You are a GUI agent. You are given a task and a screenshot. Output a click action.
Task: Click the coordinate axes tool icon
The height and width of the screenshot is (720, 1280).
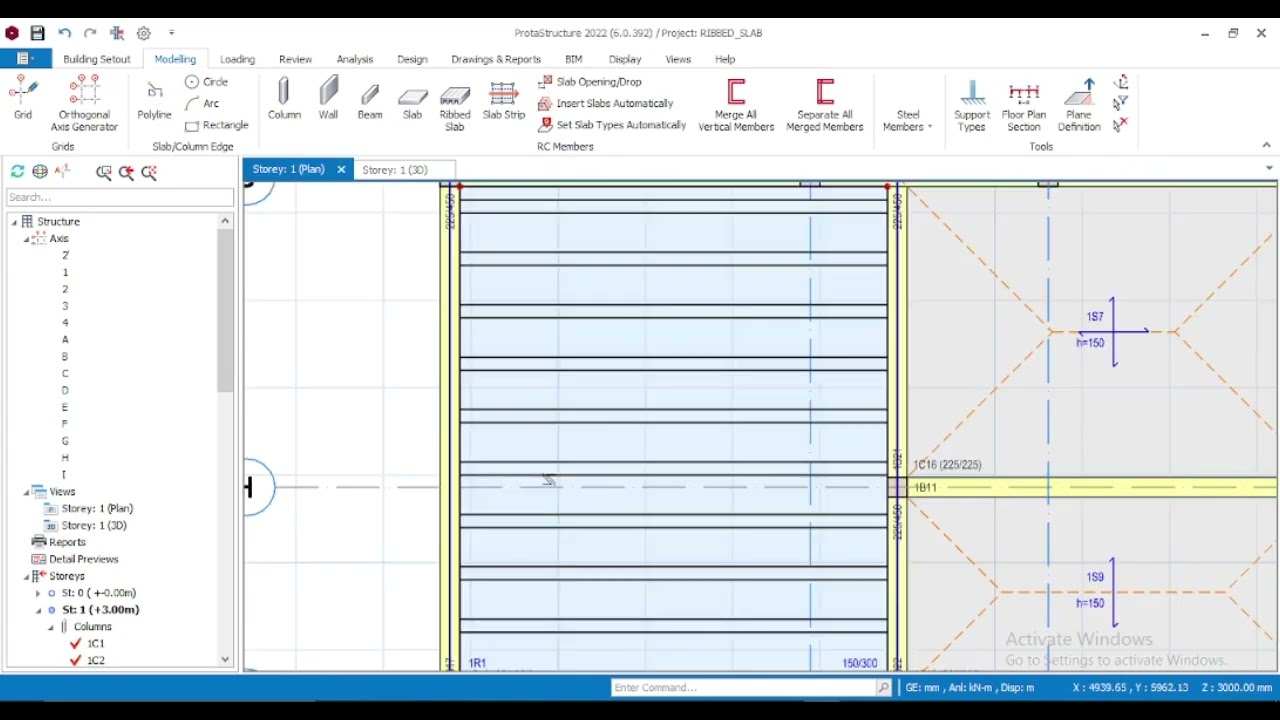pyautogui.click(x=1121, y=82)
